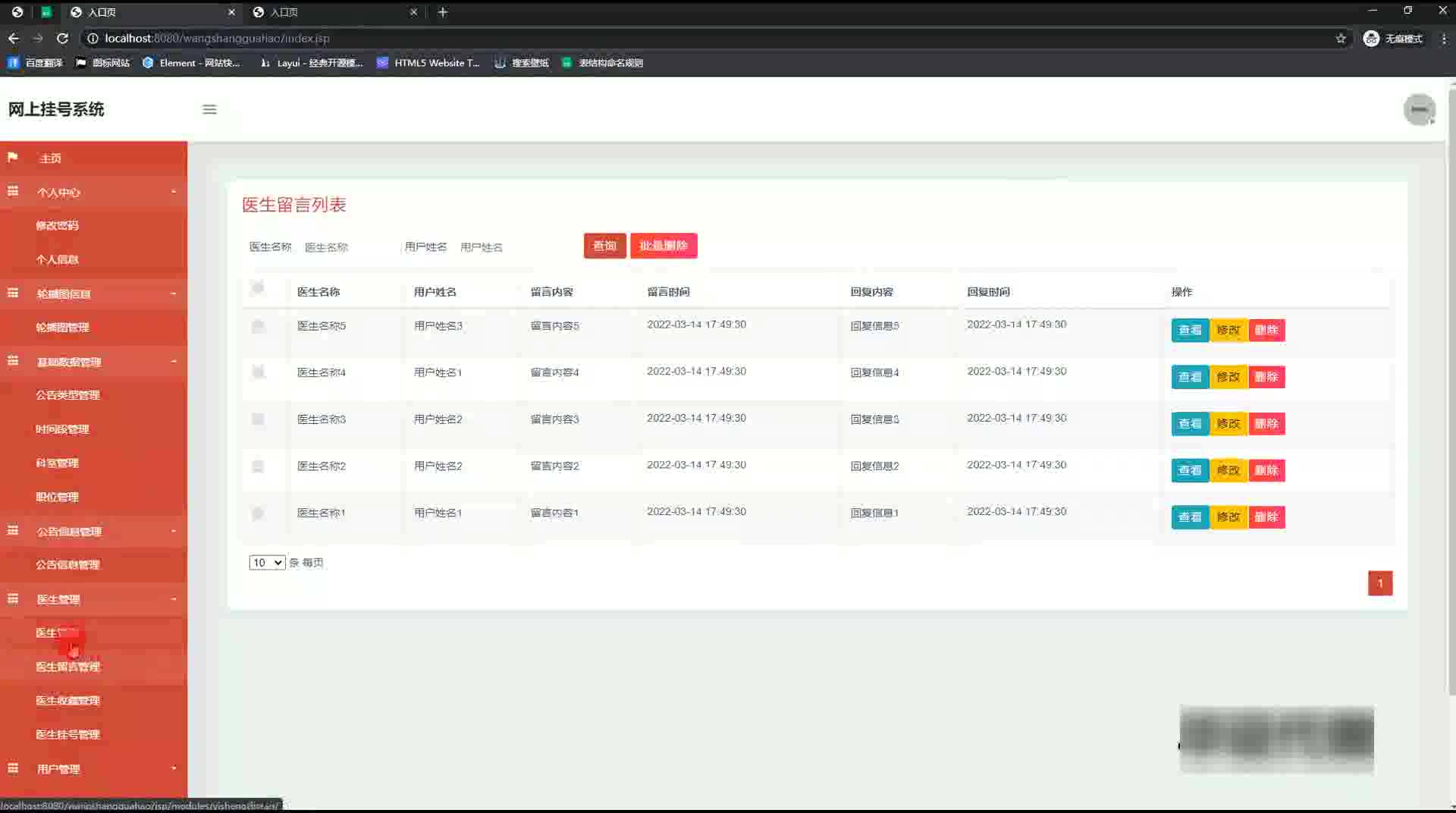Focus the 用户姓名 search input
This screenshot has width=1456, height=813.
point(504,247)
